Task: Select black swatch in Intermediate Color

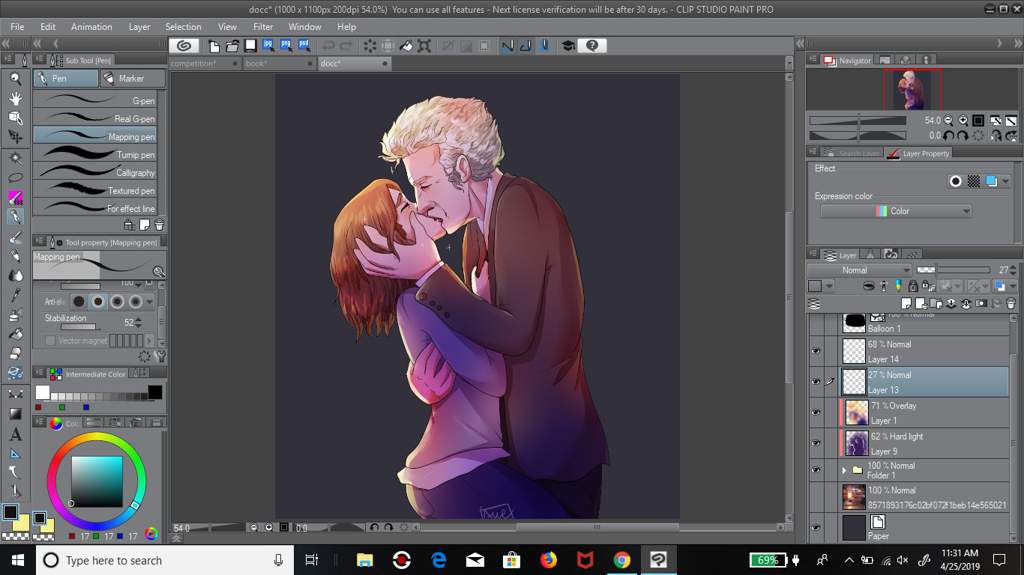Action: pyautogui.click(x=155, y=392)
